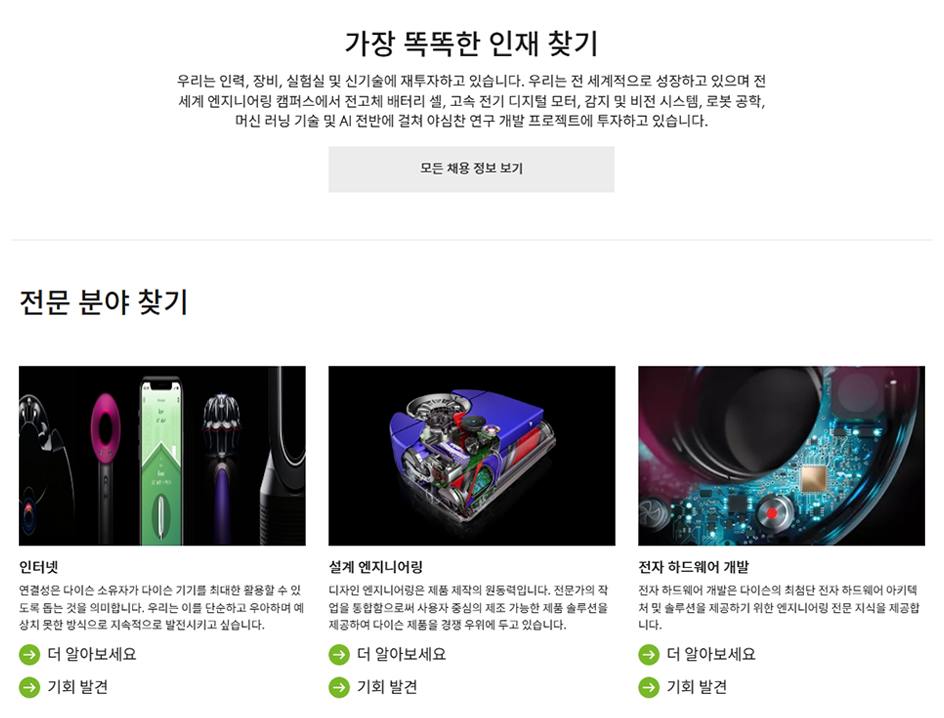Click green arrow beside 설계 엔지니어링 기회 발견

(x=339, y=687)
